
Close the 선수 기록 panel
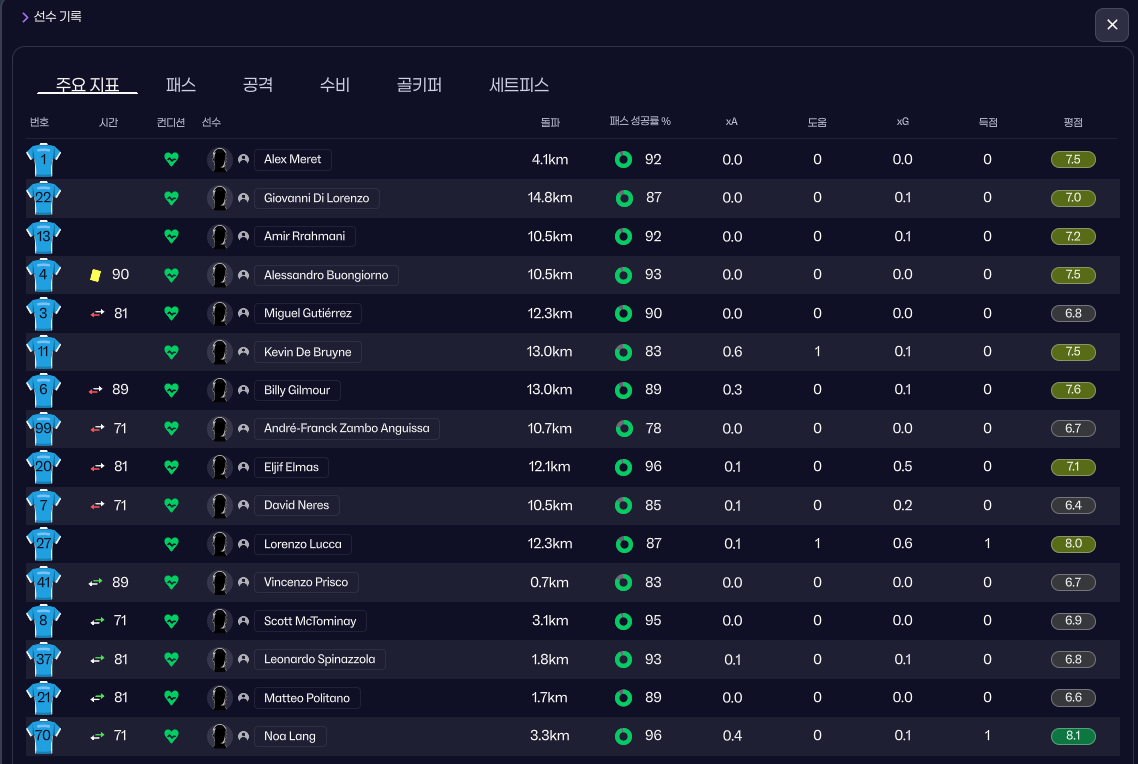pos(1112,25)
